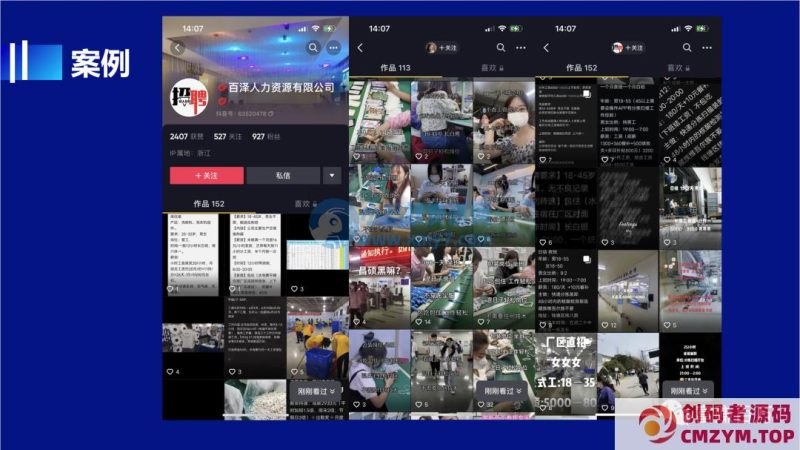
Task: Select 喜欢 tab on left phone
Action: (x=306, y=204)
